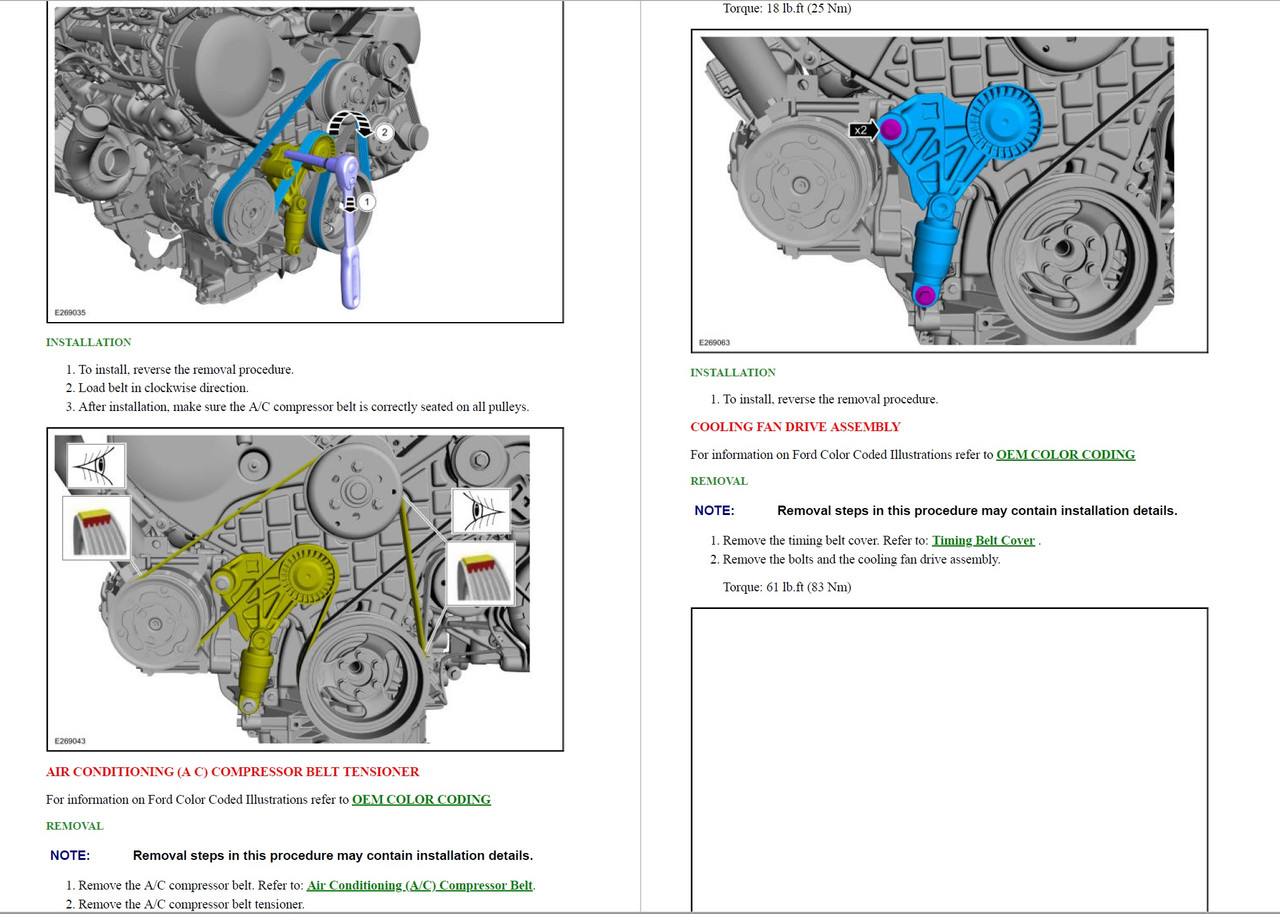The height and width of the screenshot is (914, 1280).
Task: Open the Air Conditioning (A/C) Compressor Belt link
Action: click(420, 885)
